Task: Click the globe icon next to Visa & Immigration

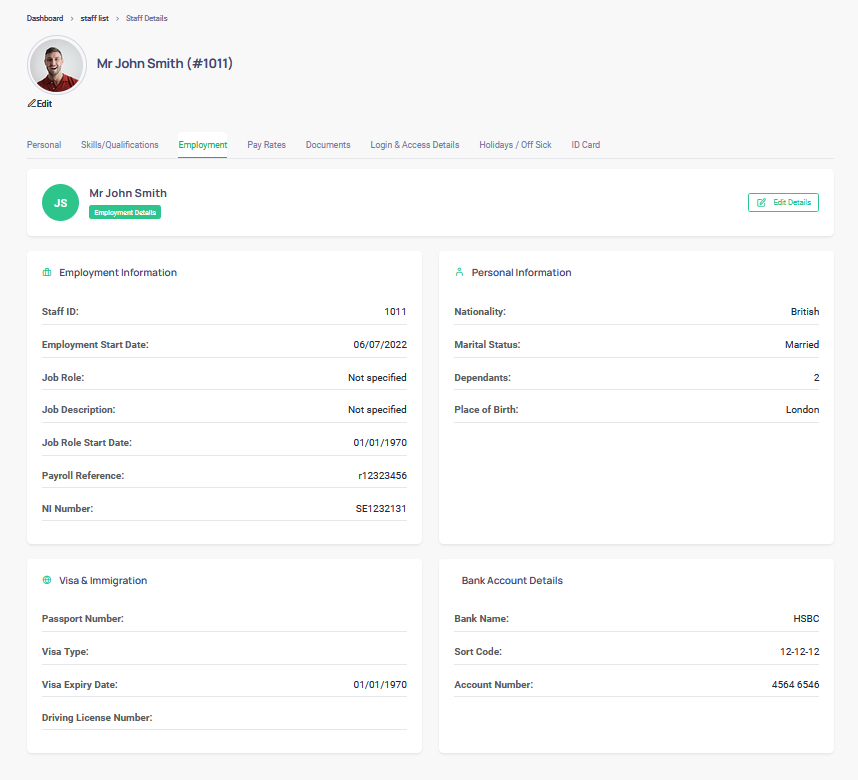Action: [46, 580]
